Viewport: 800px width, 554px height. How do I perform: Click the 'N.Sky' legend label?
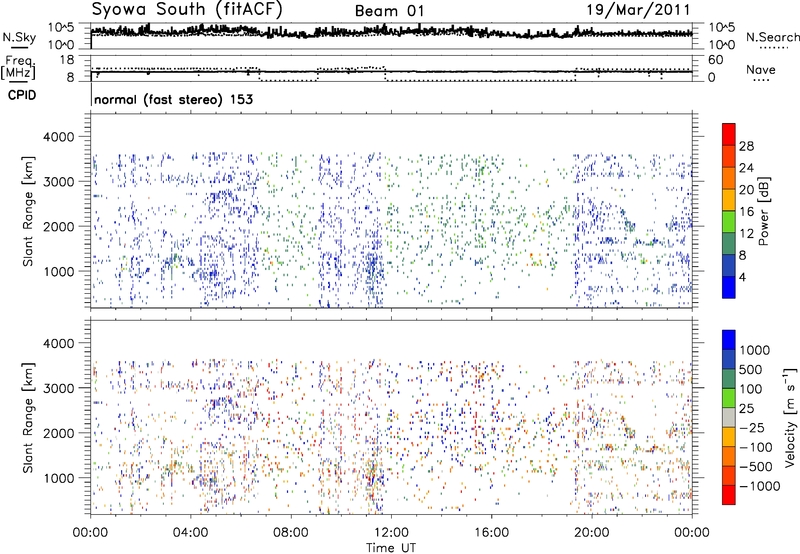pyautogui.click(x=19, y=38)
